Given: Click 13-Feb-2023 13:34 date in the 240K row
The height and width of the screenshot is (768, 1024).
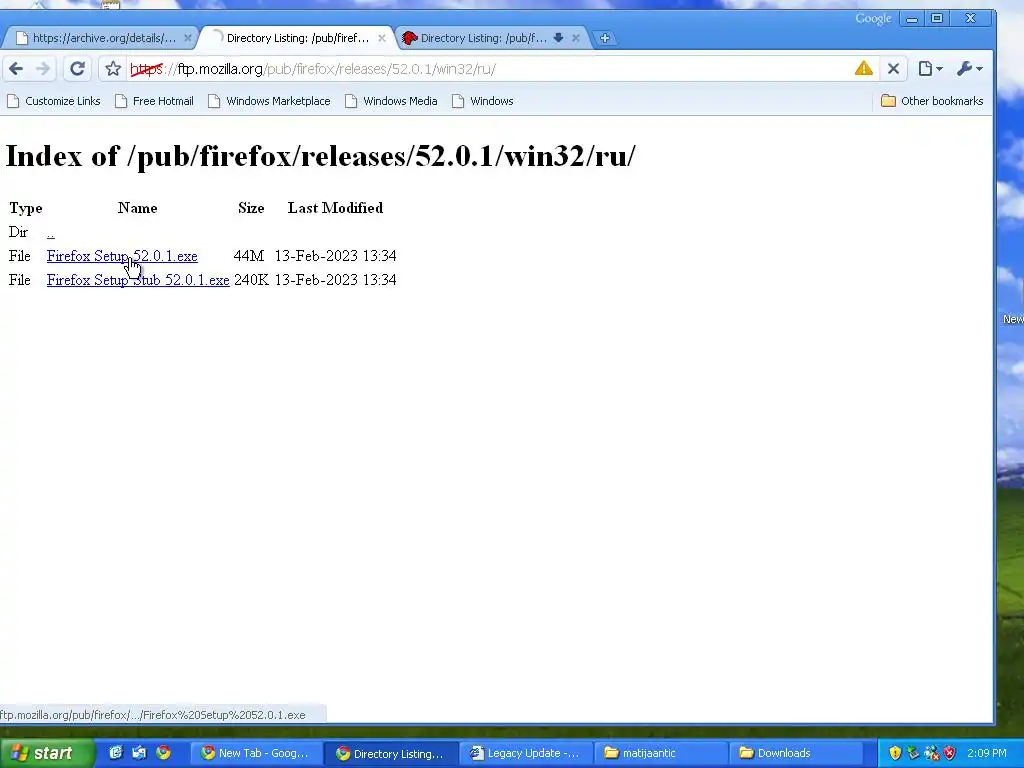Looking at the screenshot, I should (335, 280).
